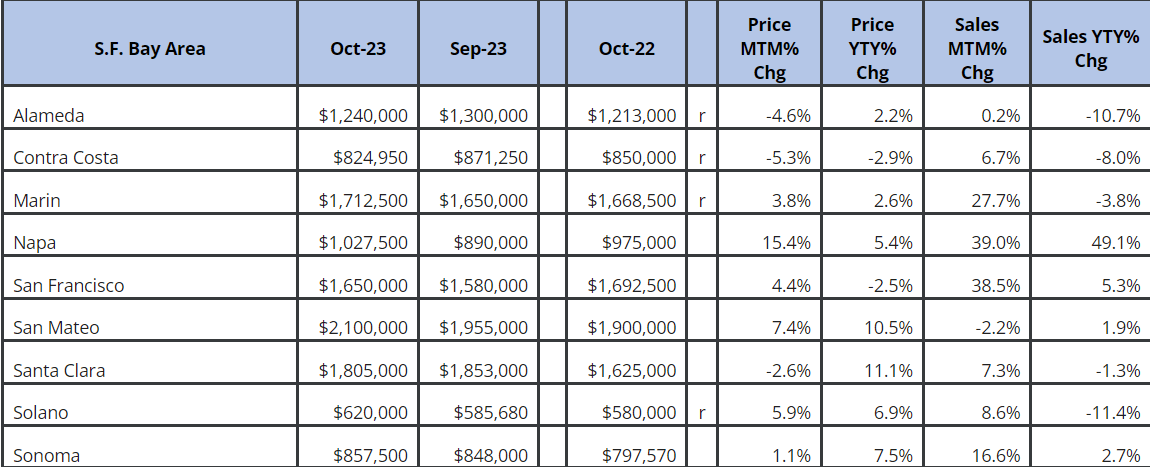The height and width of the screenshot is (467, 1150).
Task: Click the Alameda row label
Action: point(49,115)
